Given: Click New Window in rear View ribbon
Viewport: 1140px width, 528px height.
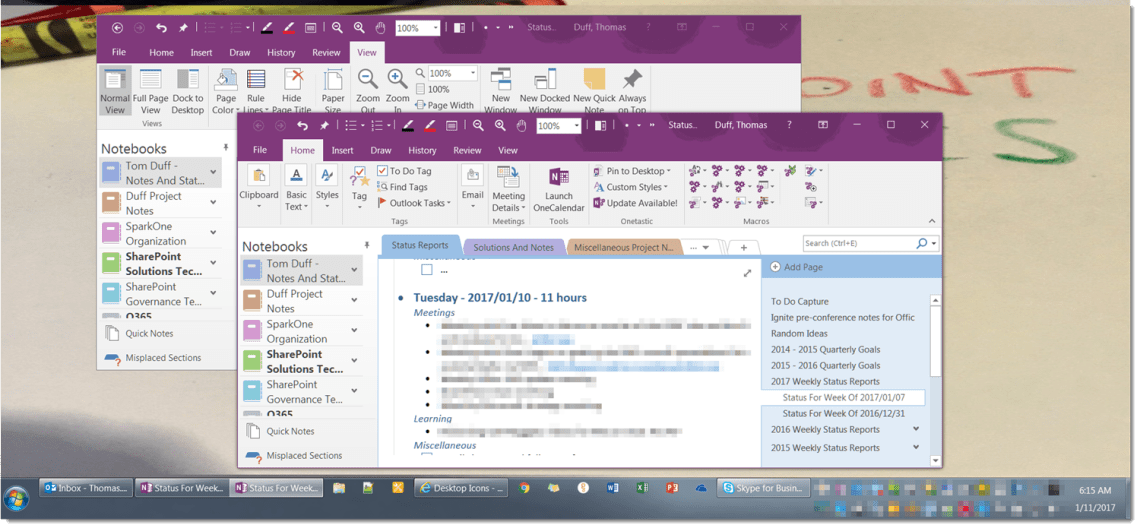Looking at the screenshot, I should point(501,92).
